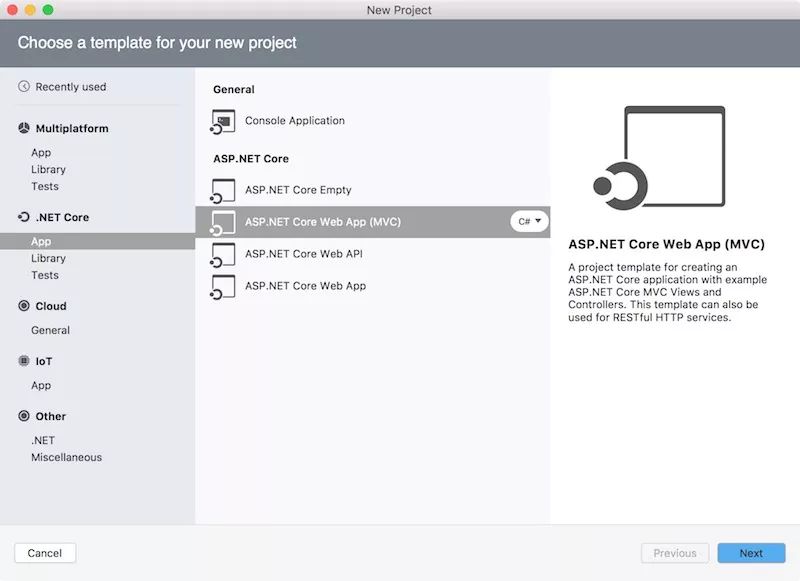Select App under Multiplatform
The width and height of the screenshot is (800, 581).
pyautogui.click(x=42, y=152)
